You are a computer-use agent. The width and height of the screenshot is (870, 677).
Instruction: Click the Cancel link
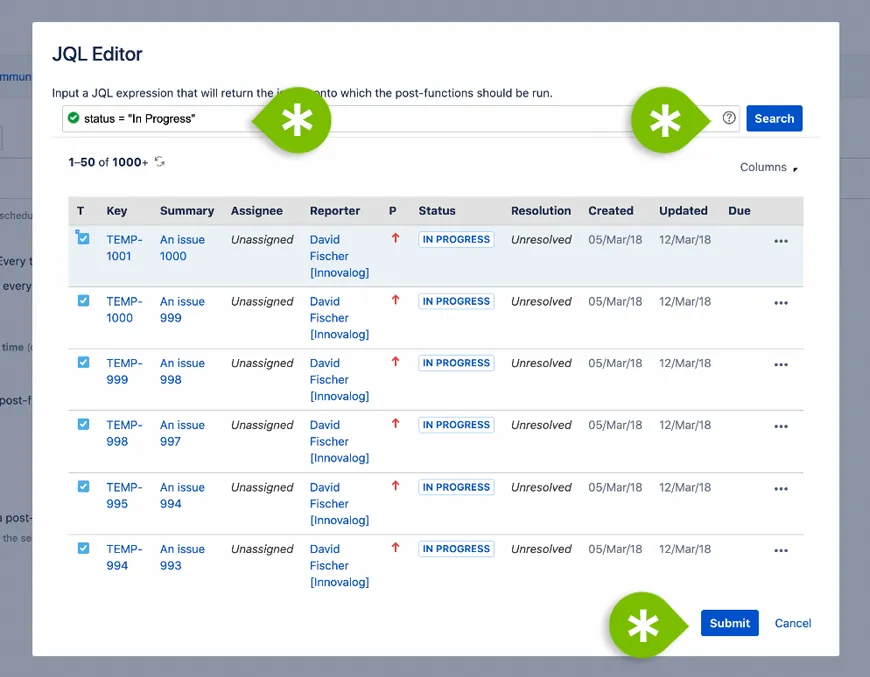tap(792, 623)
